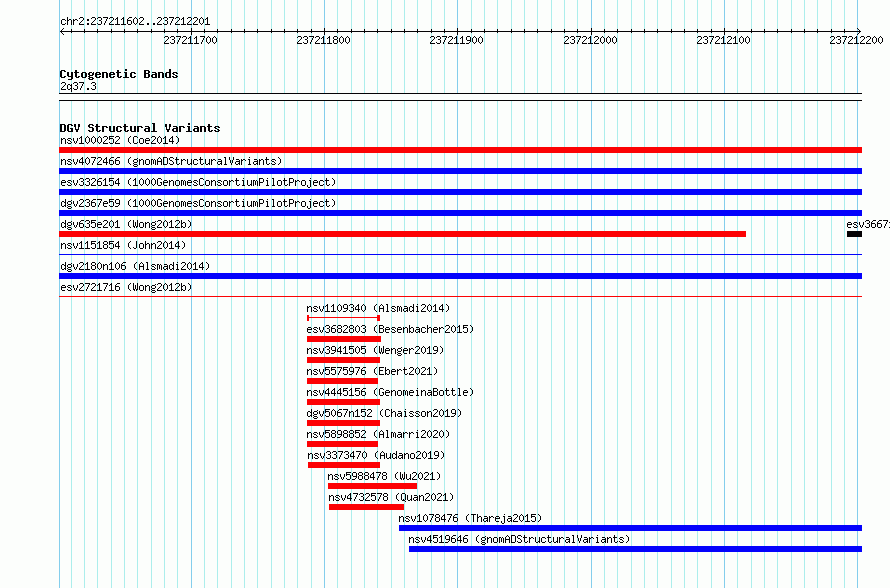
Task: Click the black esv3667 feature bar
Action: (854, 234)
